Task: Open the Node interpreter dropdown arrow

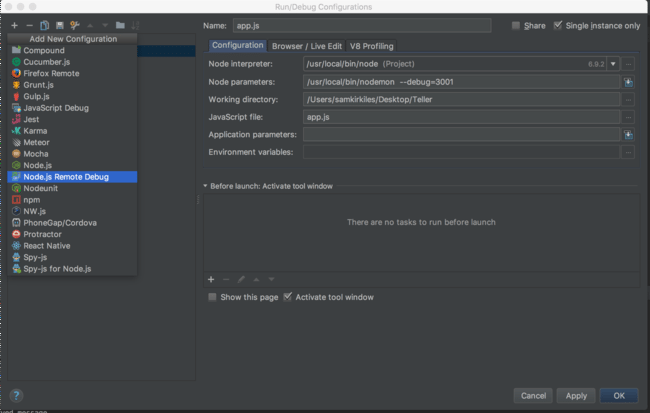Action: [x=613, y=64]
